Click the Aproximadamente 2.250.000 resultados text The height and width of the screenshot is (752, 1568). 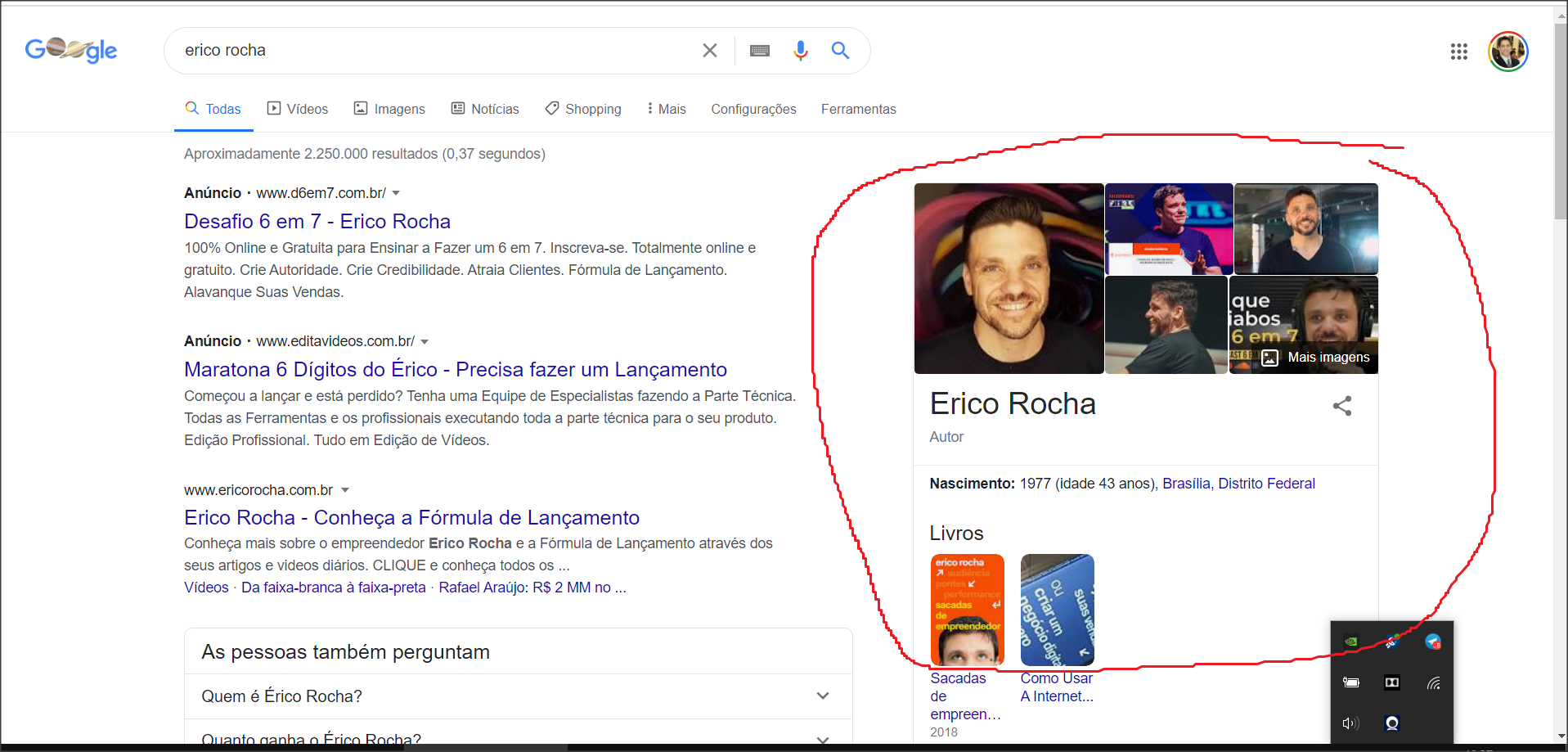click(x=365, y=154)
